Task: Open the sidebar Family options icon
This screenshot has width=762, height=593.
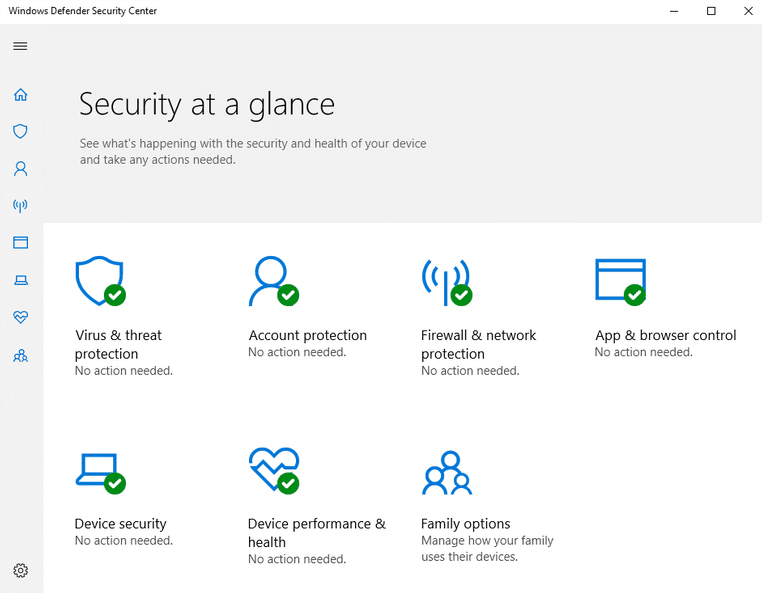Action: pyautogui.click(x=20, y=355)
